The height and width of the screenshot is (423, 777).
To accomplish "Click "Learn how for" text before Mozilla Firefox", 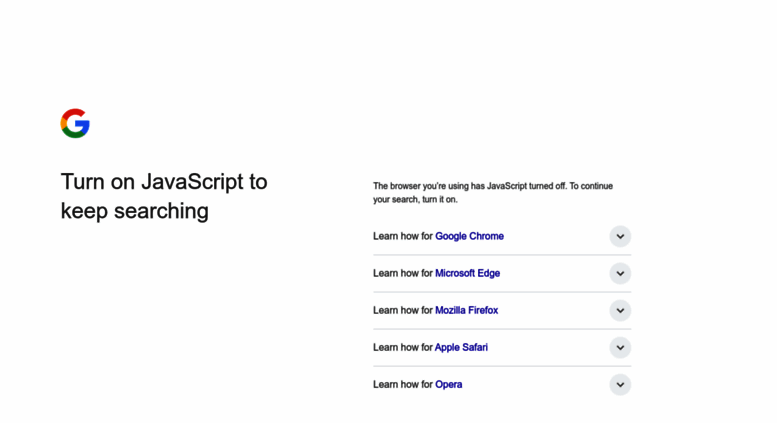I will point(402,310).
